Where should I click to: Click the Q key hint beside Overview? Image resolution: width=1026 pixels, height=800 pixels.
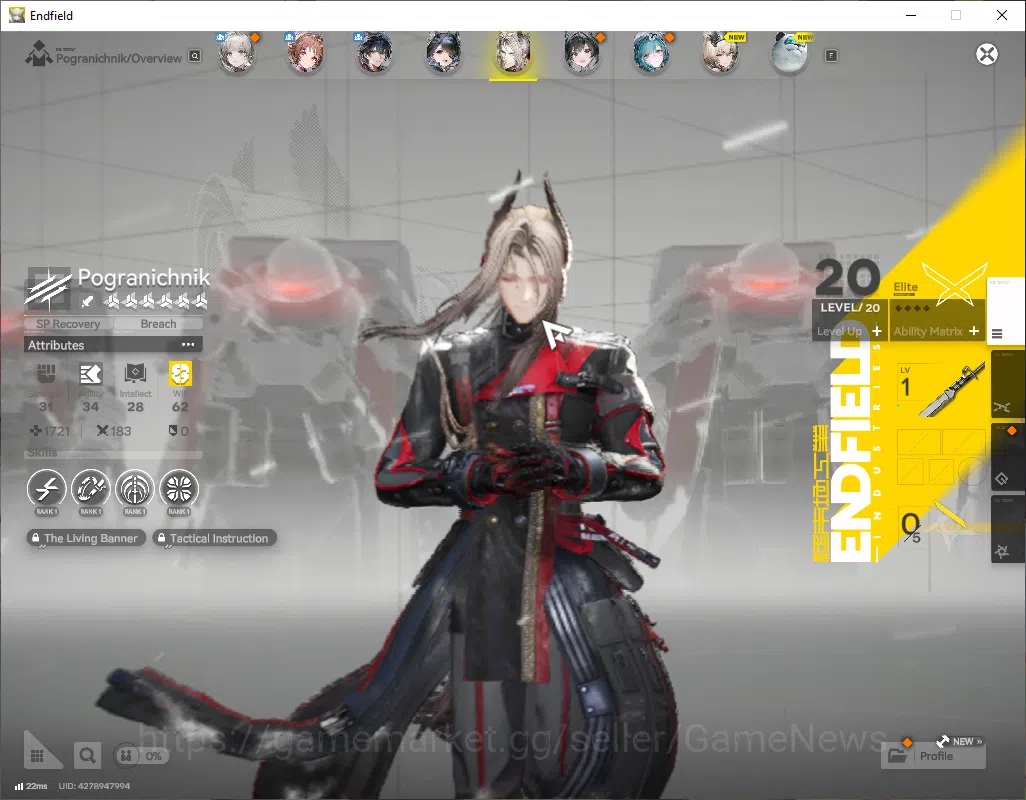[x=195, y=56]
